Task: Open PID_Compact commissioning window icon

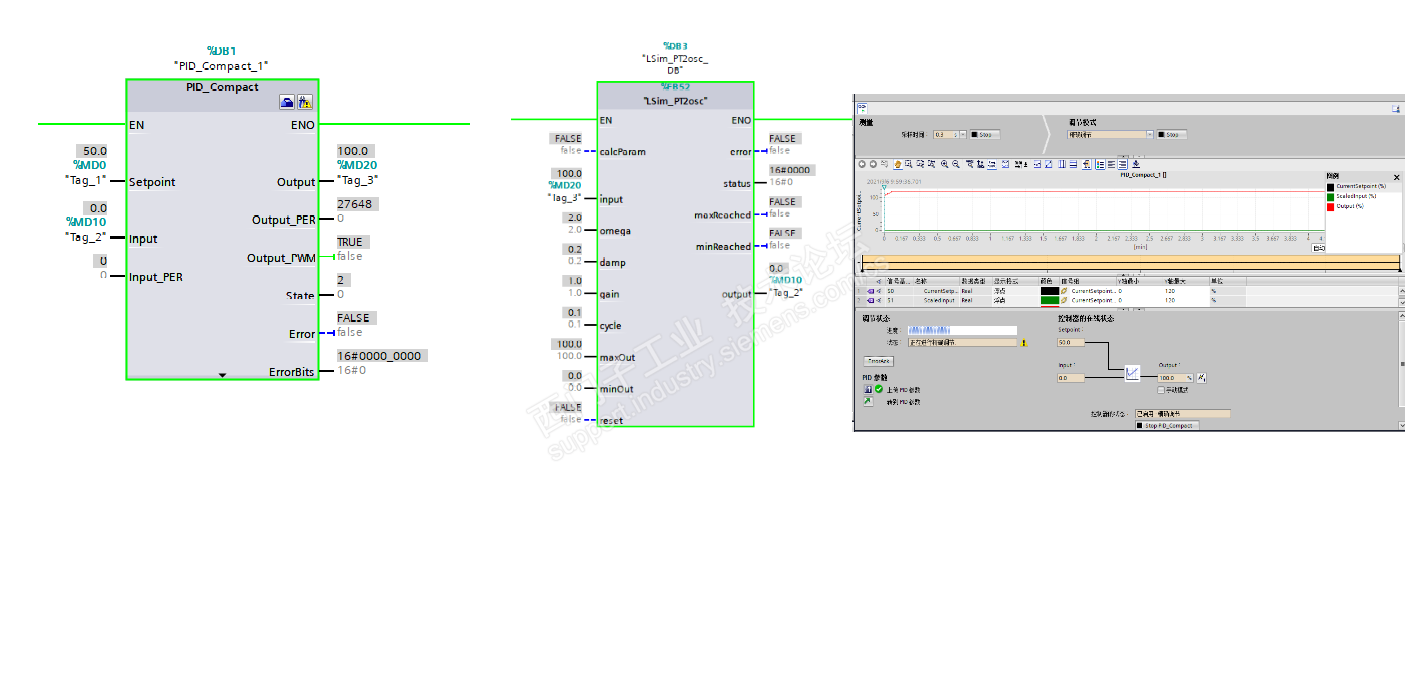Action: [305, 102]
